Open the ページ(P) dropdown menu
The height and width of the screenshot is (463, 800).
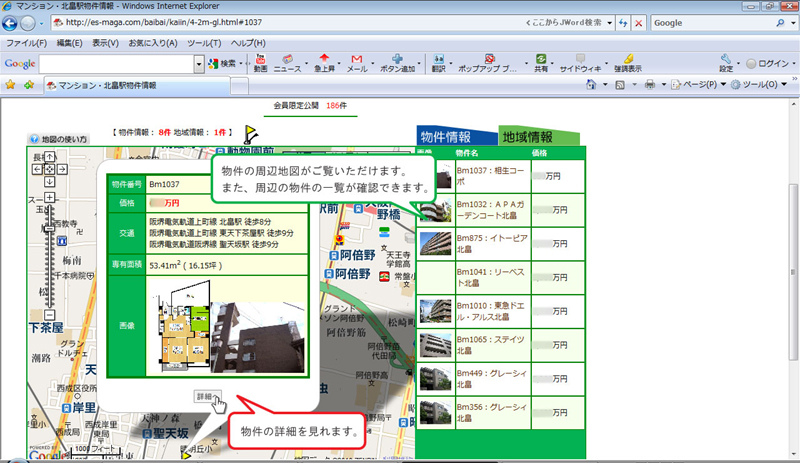point(688,86)
